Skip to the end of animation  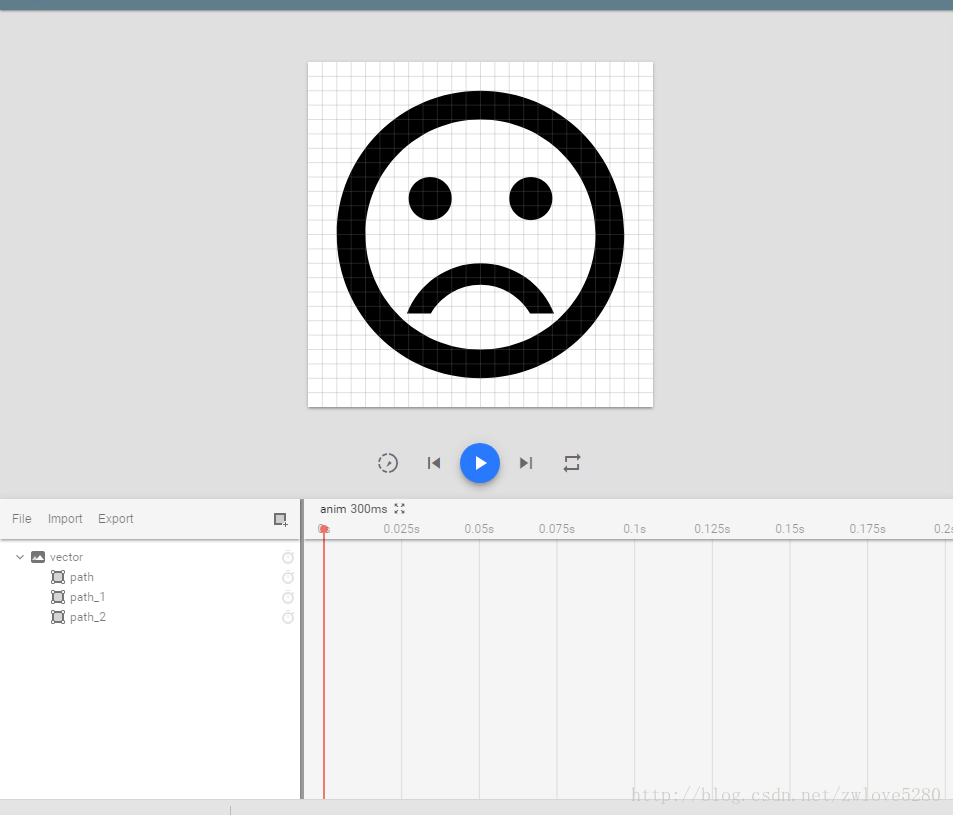[x=526, y=463]
